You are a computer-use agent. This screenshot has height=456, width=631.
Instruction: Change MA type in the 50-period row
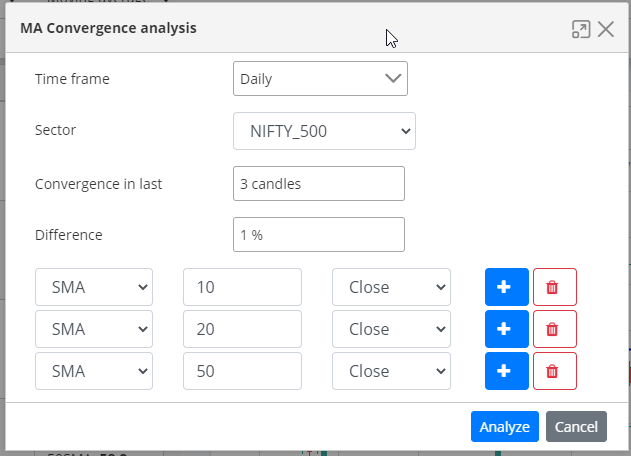pyautogui.click(x=94, y=371)
